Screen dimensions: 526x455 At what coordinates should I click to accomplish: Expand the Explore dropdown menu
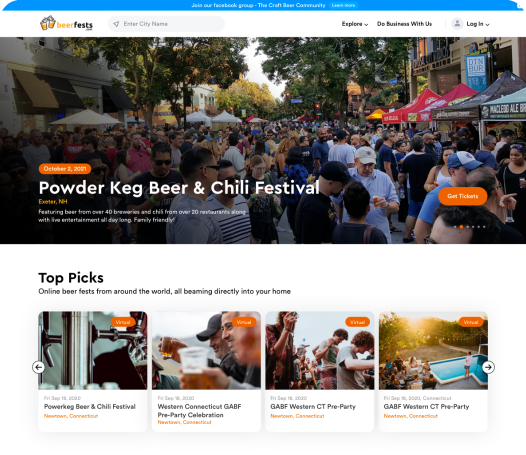[355, 24]
